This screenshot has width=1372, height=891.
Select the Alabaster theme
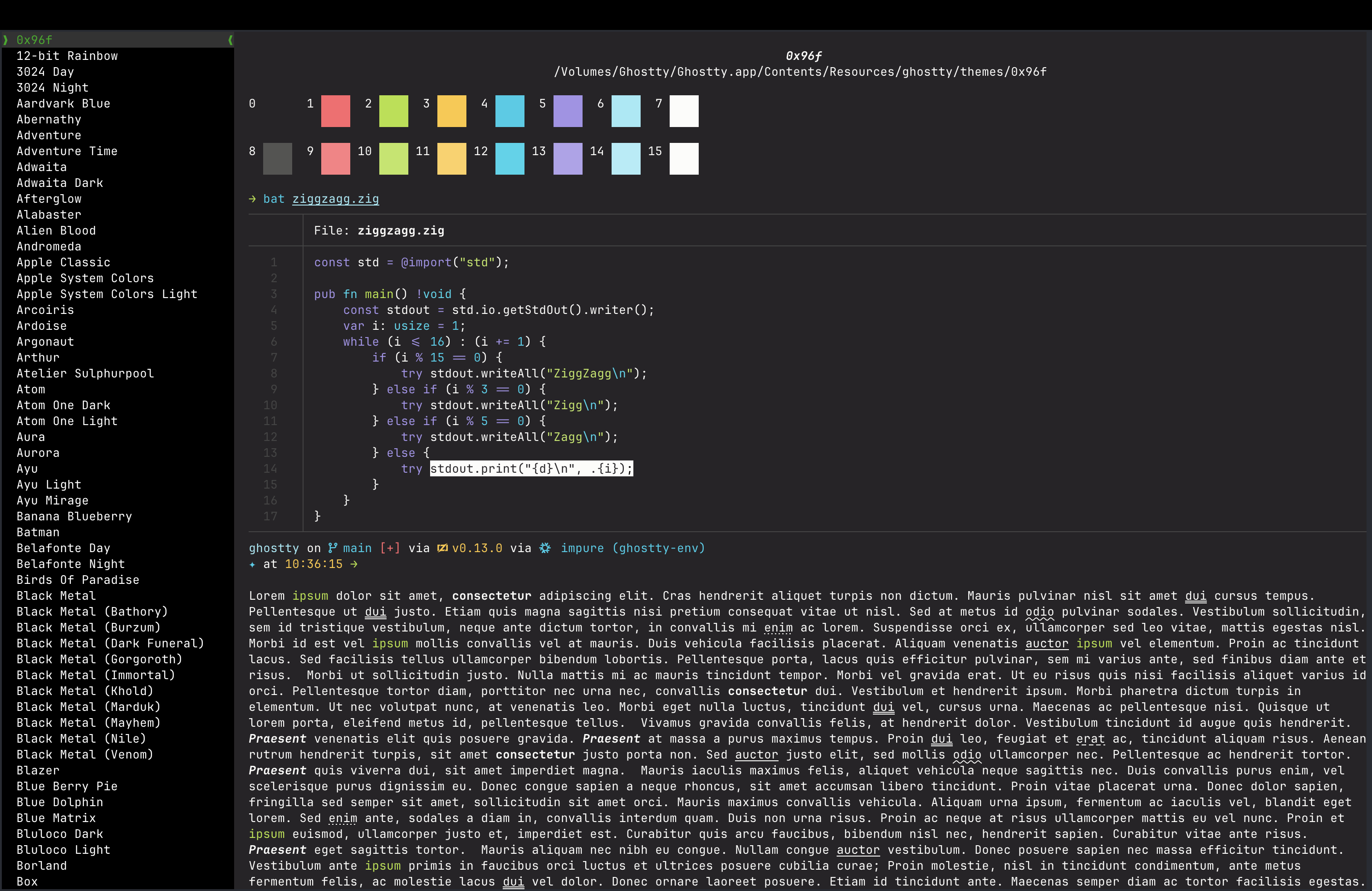49,215
